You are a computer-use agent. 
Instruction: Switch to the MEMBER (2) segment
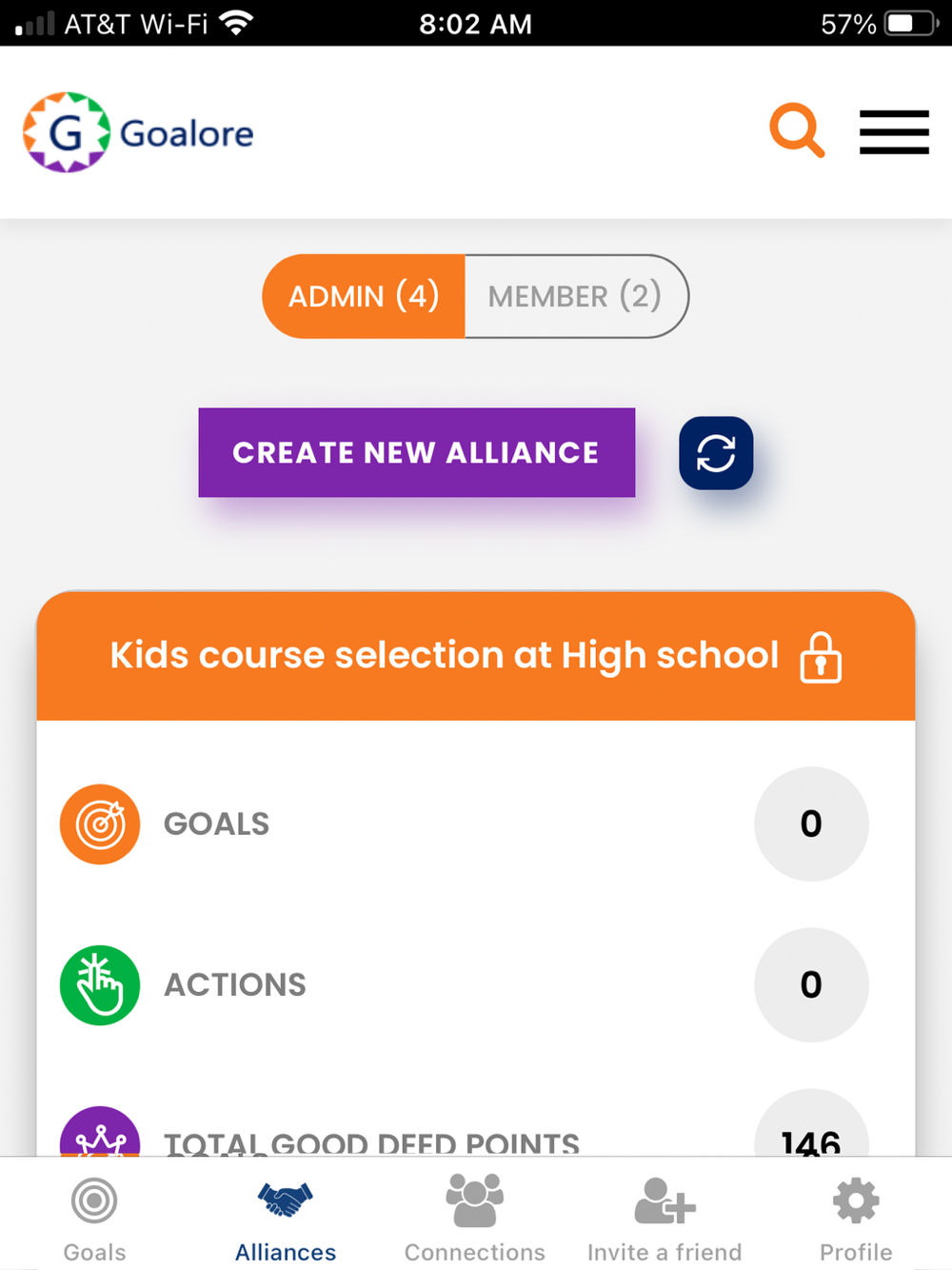pyautogui.click(x=576, y=296)
